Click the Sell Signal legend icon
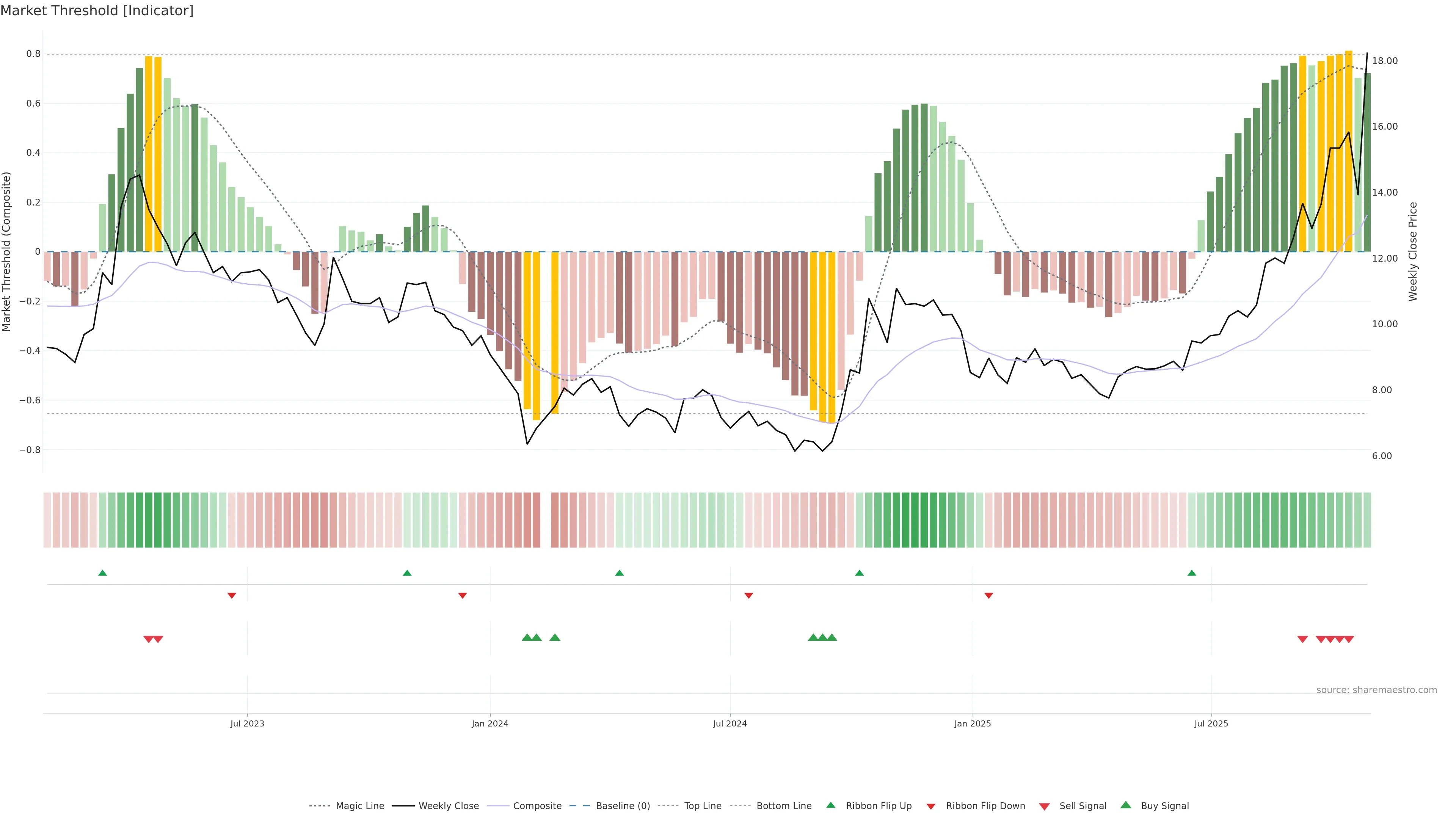 click(x=1044, y=806)
